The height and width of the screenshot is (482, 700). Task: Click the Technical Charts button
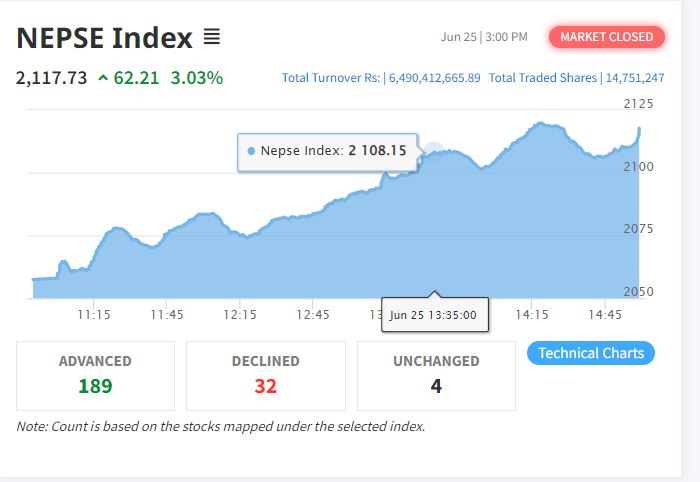(591, 353)
